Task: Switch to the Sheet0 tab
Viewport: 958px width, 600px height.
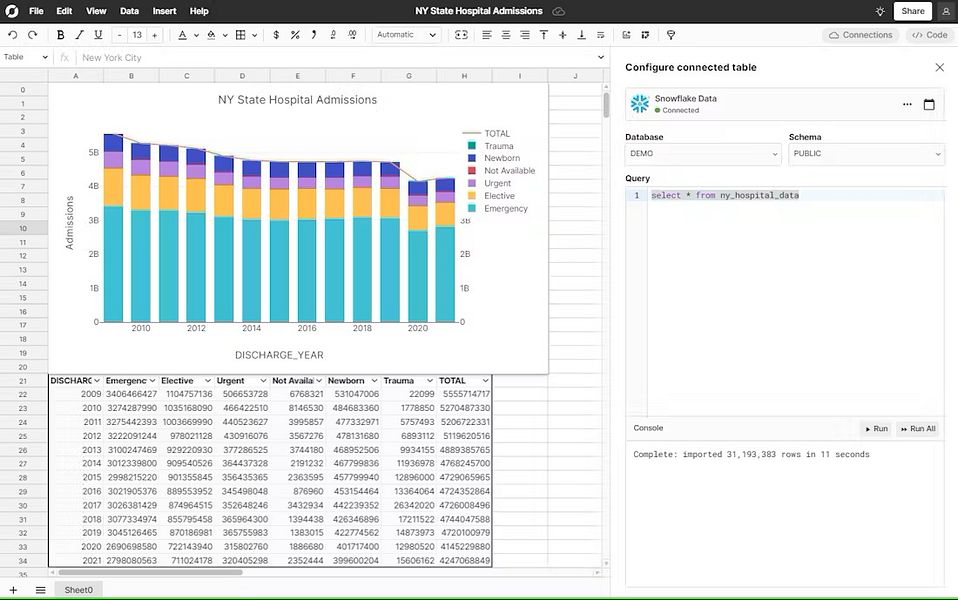Action: pyautogui.click(x=78, y=589)
